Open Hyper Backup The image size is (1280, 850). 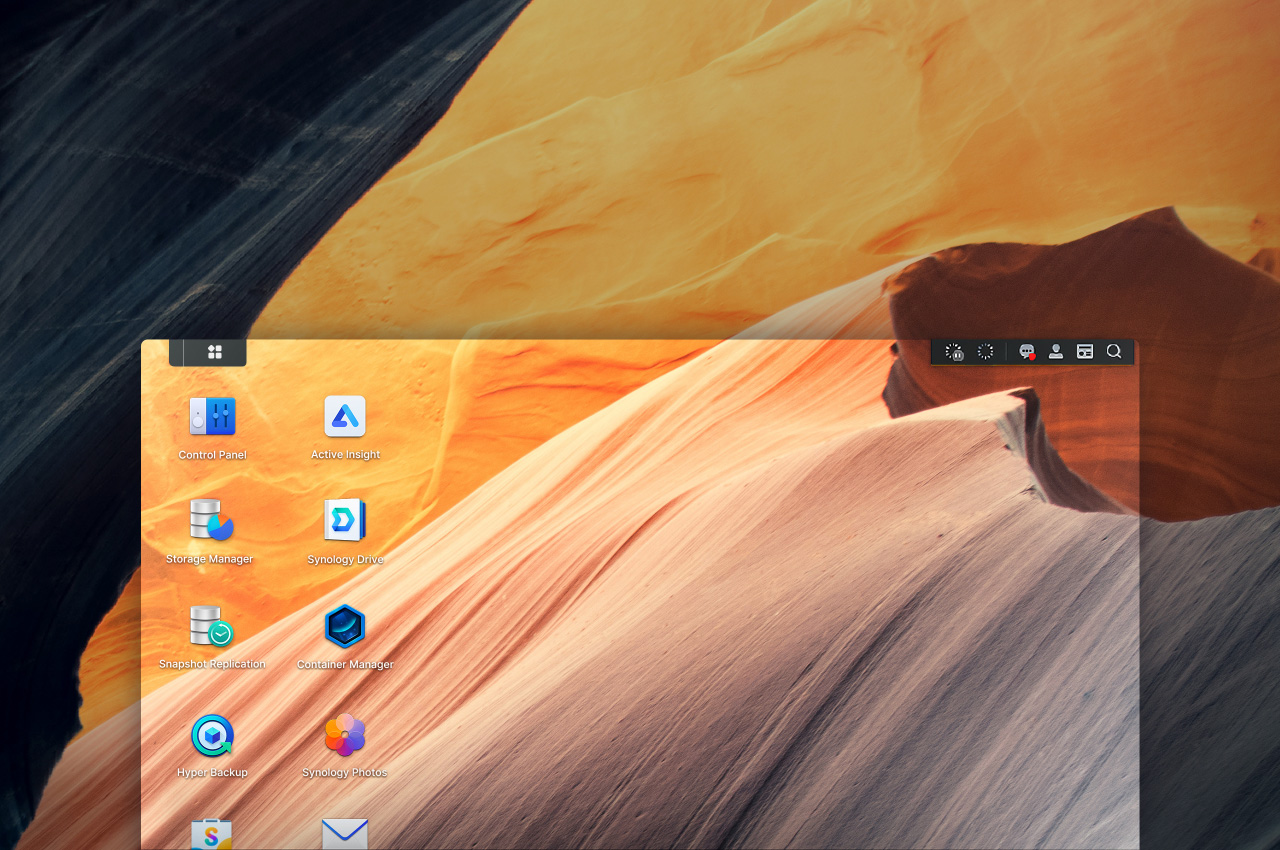(x=212, y=736)
